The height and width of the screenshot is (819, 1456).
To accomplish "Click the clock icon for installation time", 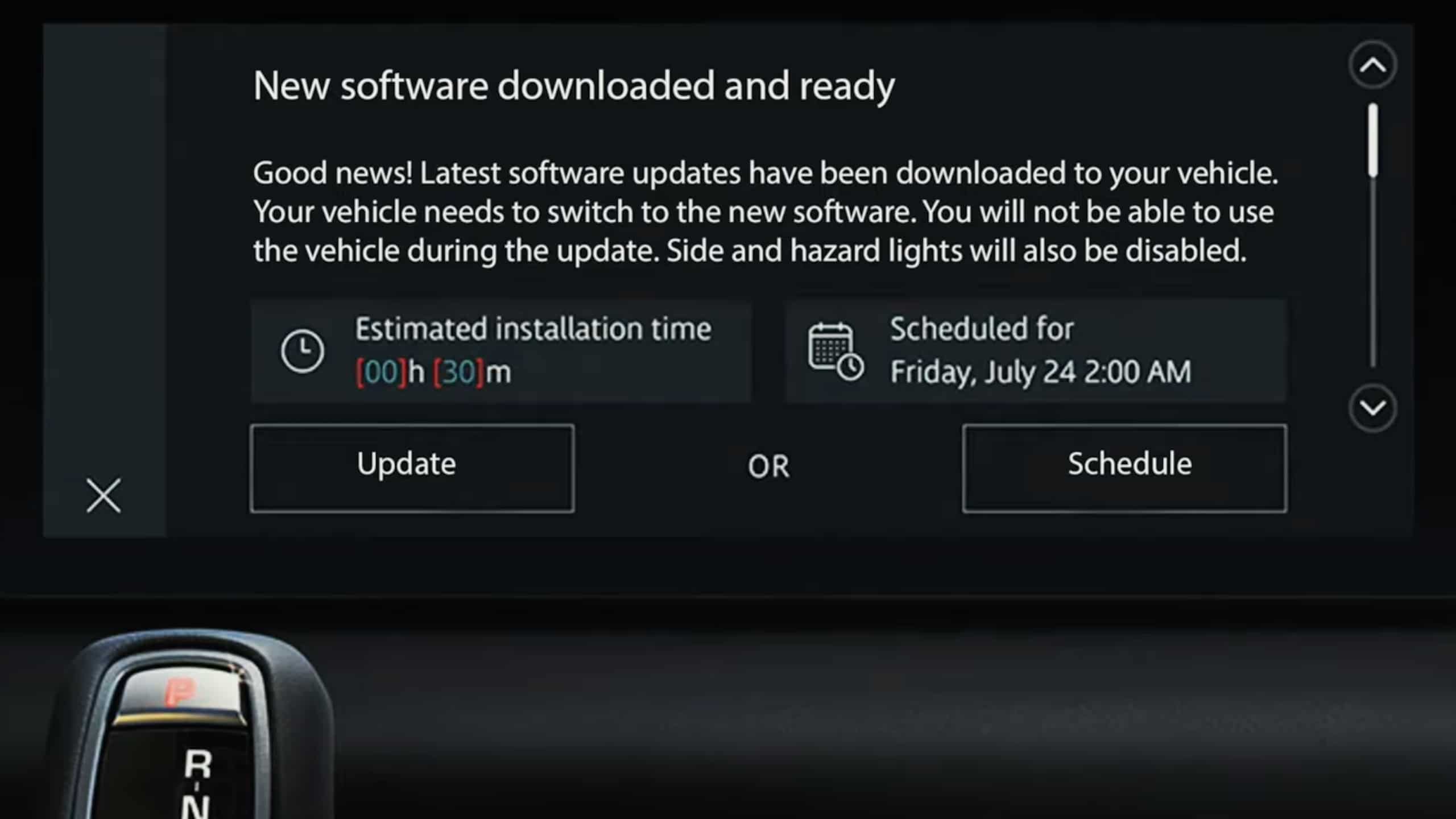I will (303, 351).
